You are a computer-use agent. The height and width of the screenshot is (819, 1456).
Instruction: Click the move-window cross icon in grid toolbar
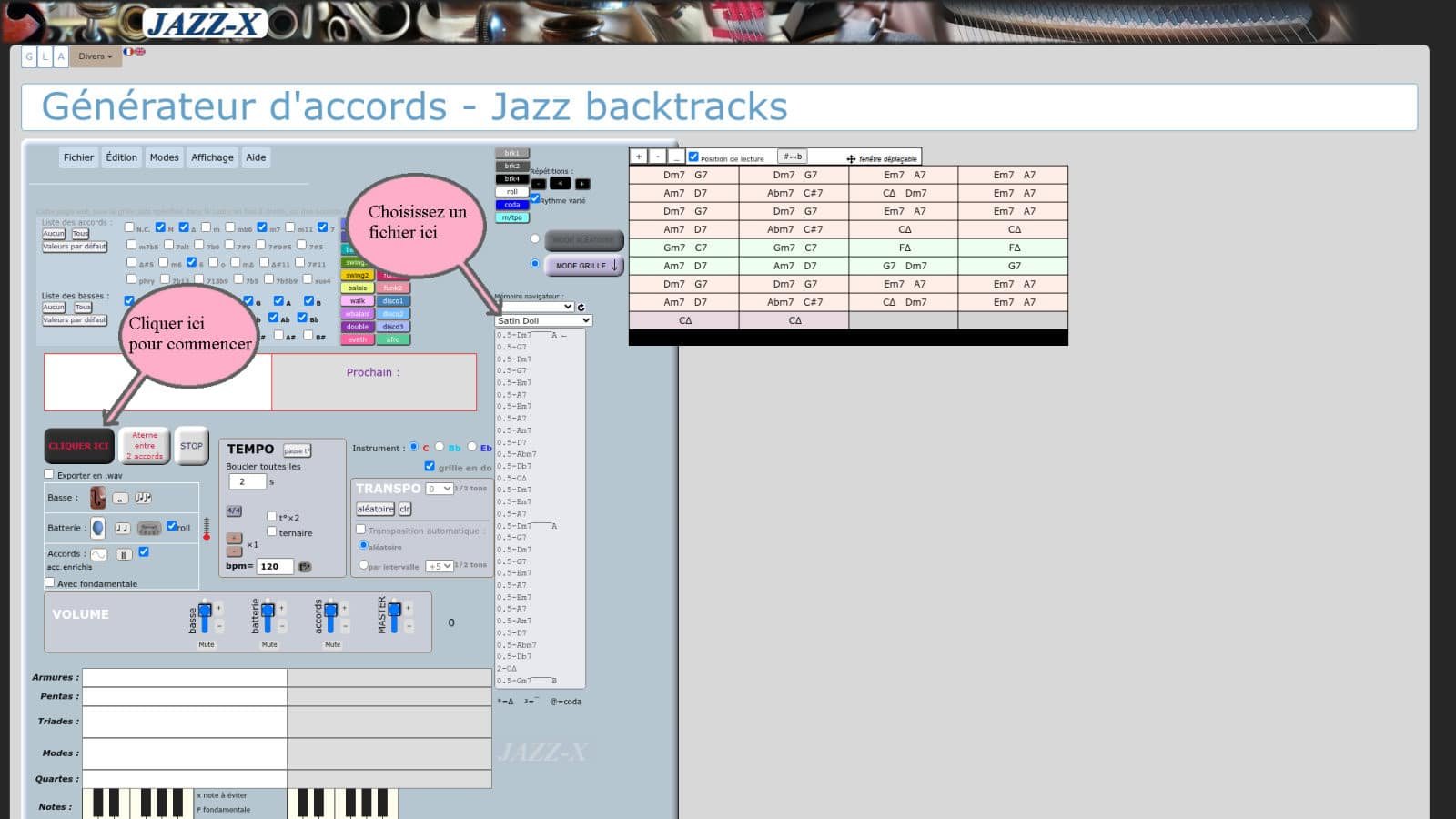(851, 158)
